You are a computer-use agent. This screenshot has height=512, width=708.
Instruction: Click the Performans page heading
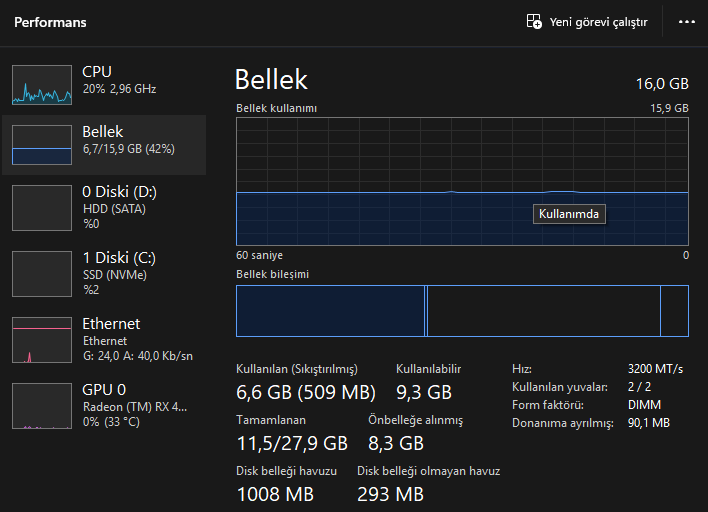[x=50, y=22]
